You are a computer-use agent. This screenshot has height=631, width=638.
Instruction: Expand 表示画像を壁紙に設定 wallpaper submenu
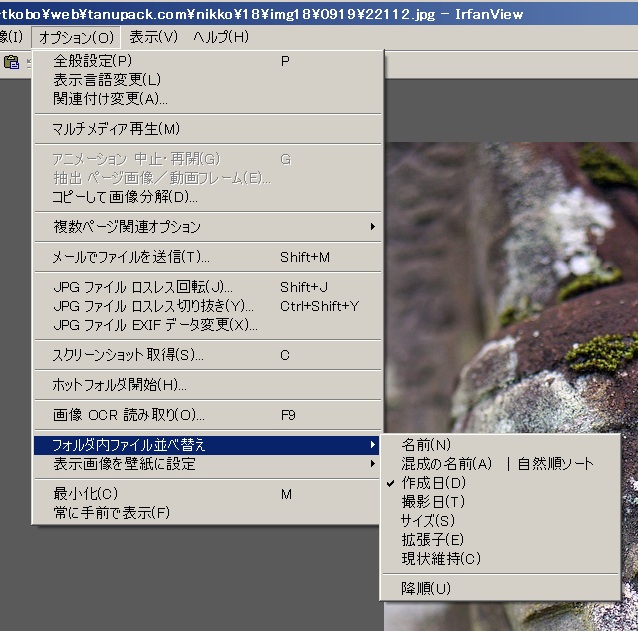point(124,464)
